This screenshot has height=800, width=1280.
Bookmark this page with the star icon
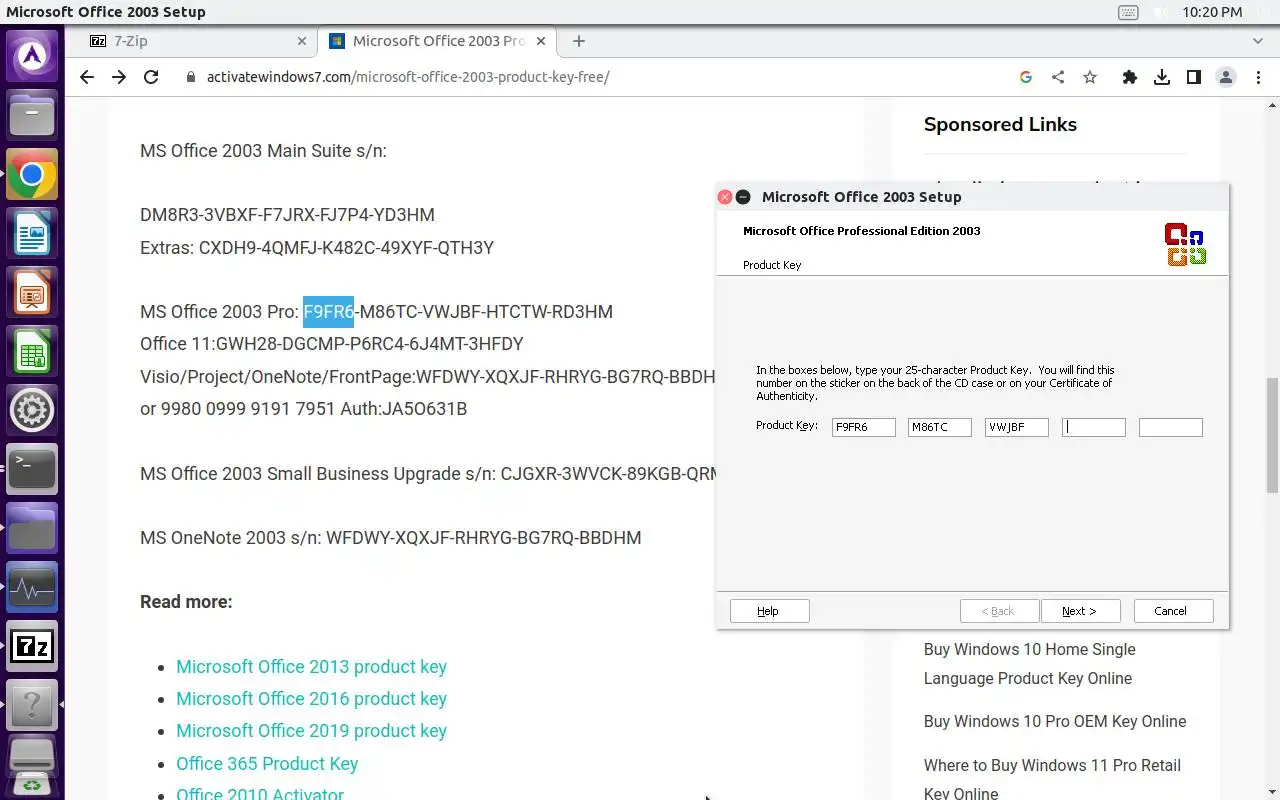[x=1090, y=77]
